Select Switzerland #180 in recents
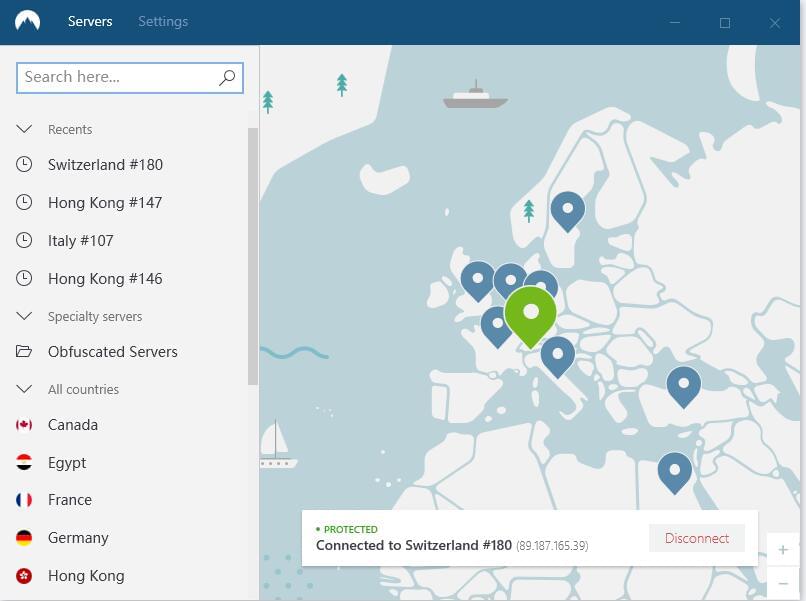This screenshot has height=601, width=806. 105,165
